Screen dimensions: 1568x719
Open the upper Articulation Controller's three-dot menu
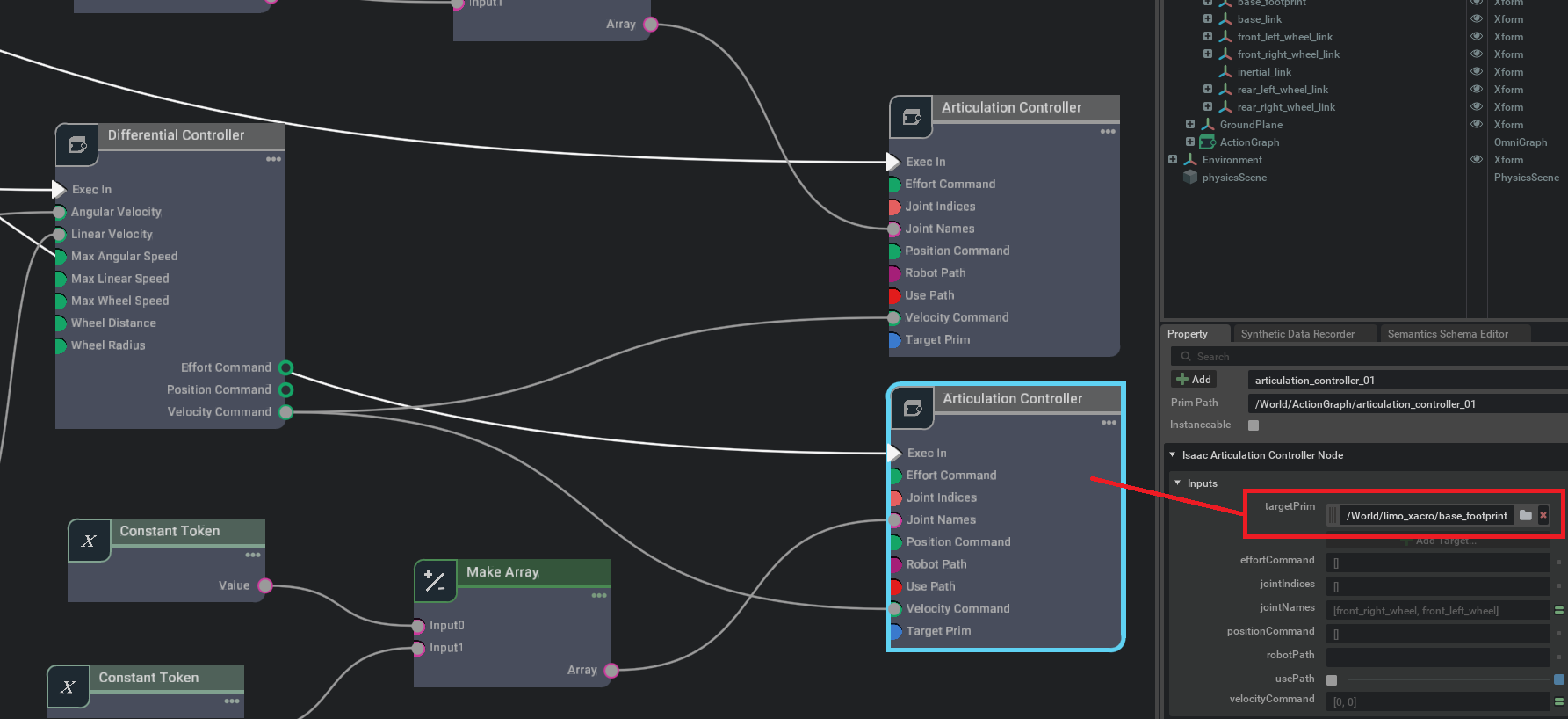[1109, 131]
